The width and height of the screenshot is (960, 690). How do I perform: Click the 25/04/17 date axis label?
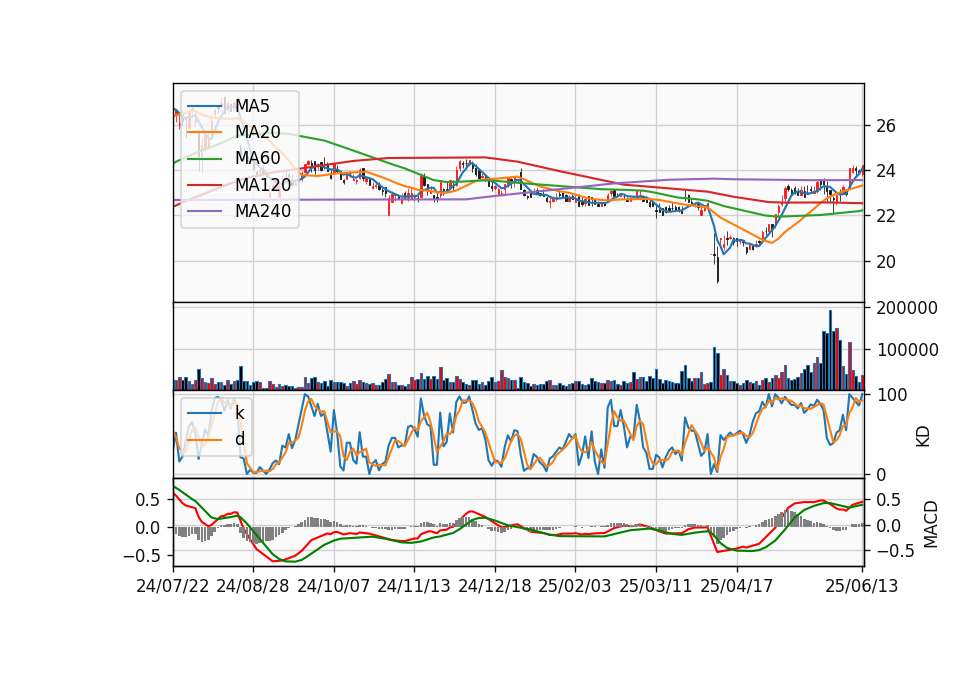tap(737, 586)
